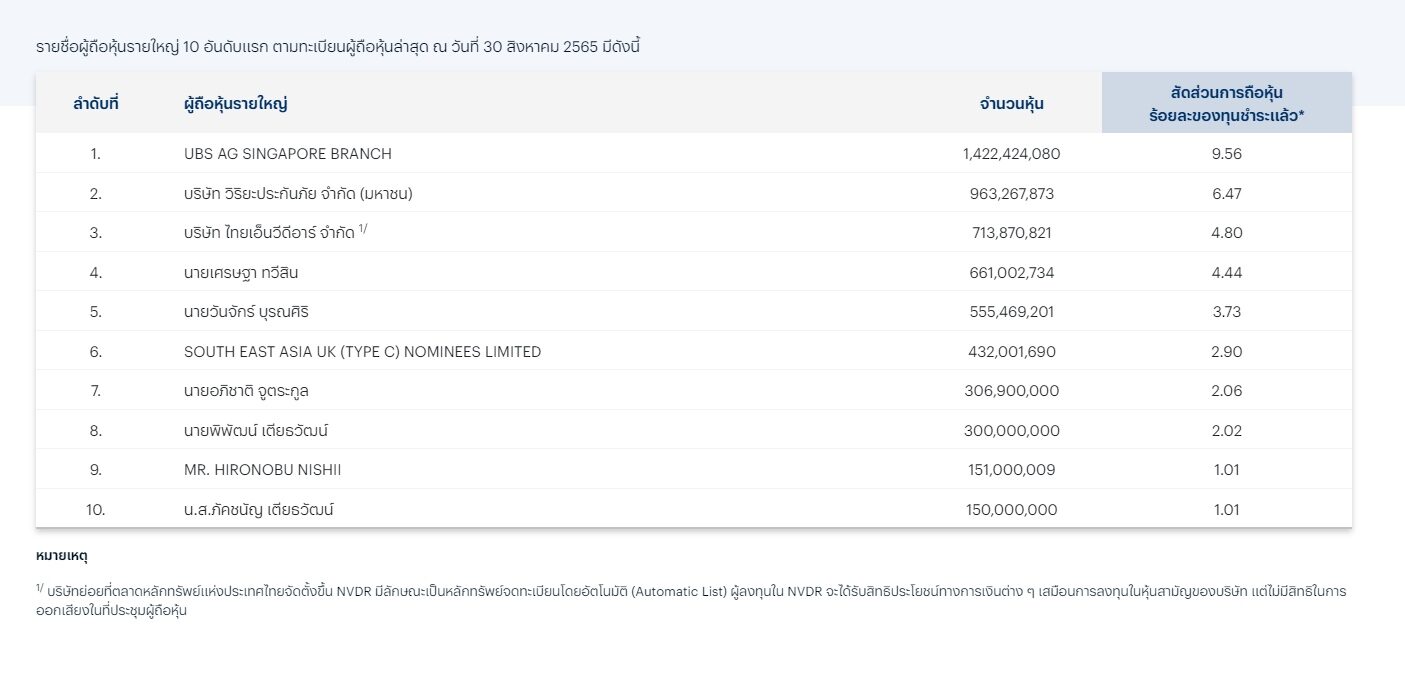Click percentage value 9.56
The image size is (1405, 677).
(x=1227, y=154)
